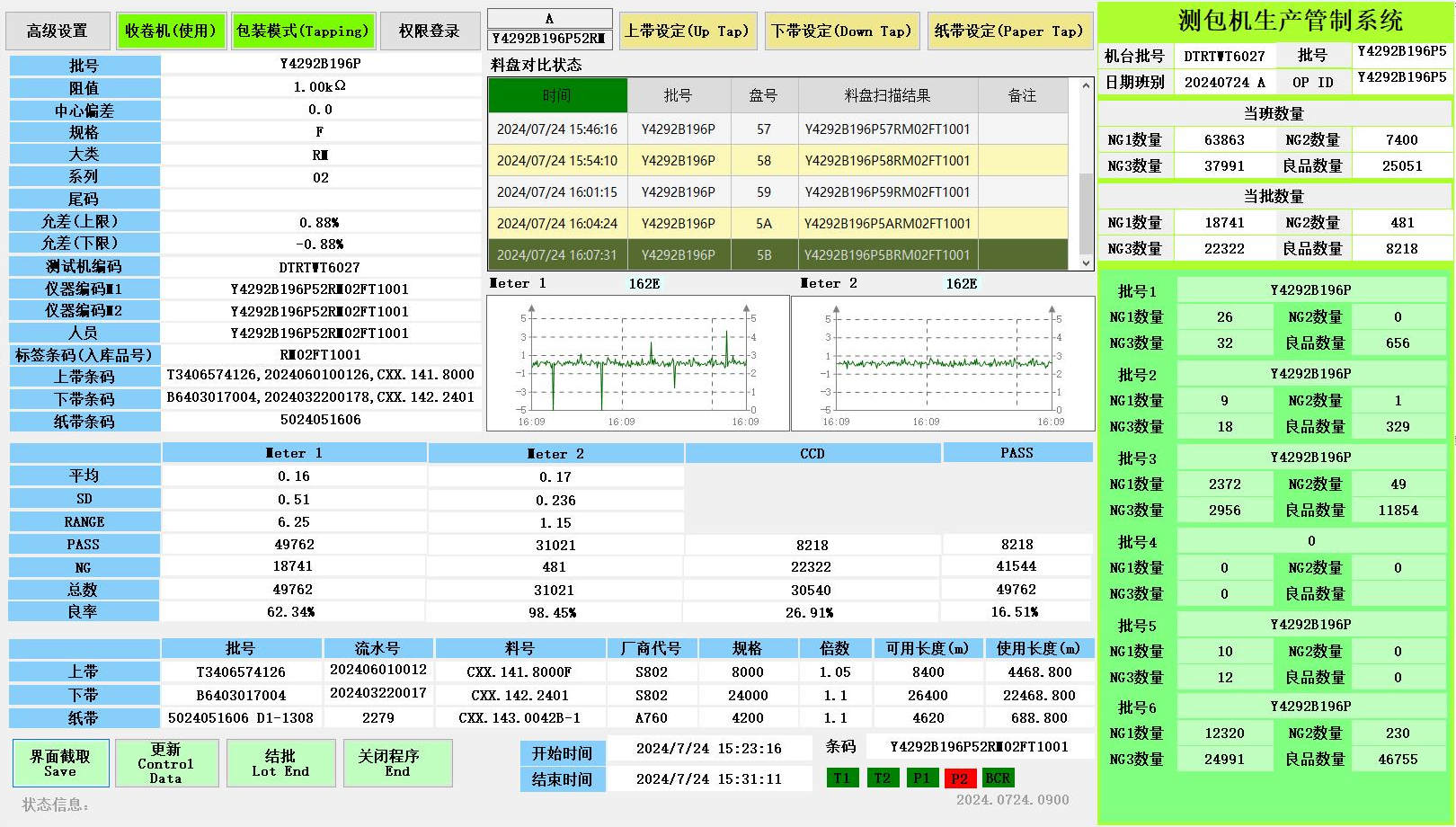
Task: Click the Meter 1 trend chart
Action: pos(637,363)
